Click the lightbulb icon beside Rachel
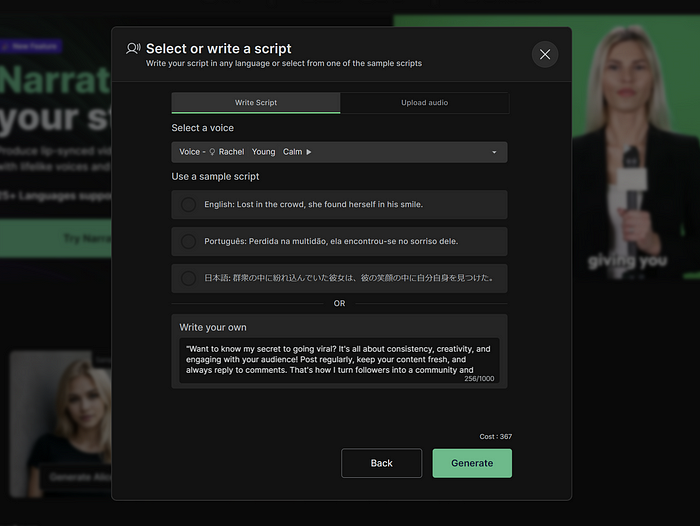This screenshot has height=526, width=700. click(212, 152)
